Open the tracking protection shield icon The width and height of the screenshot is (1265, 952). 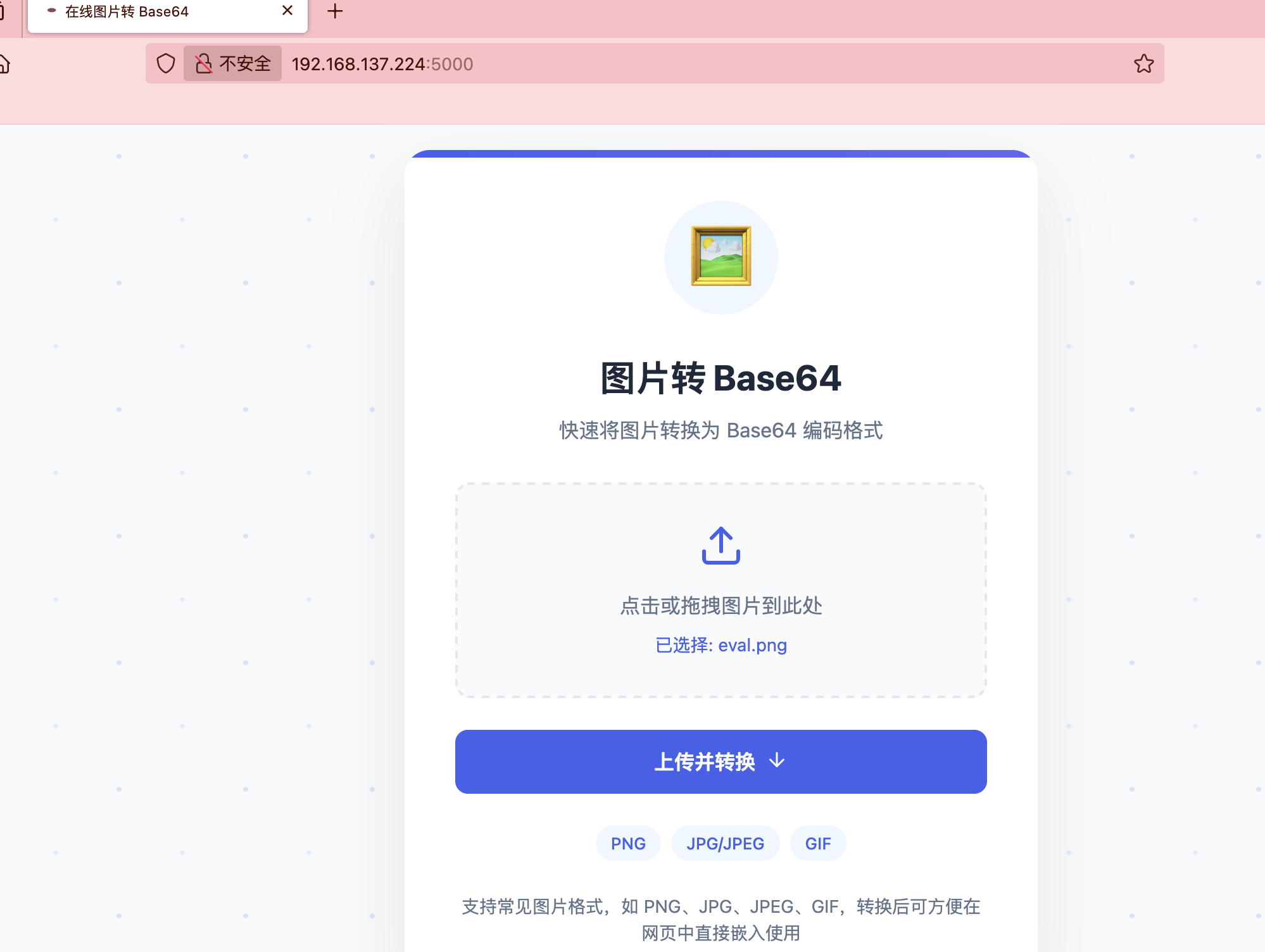166,64
